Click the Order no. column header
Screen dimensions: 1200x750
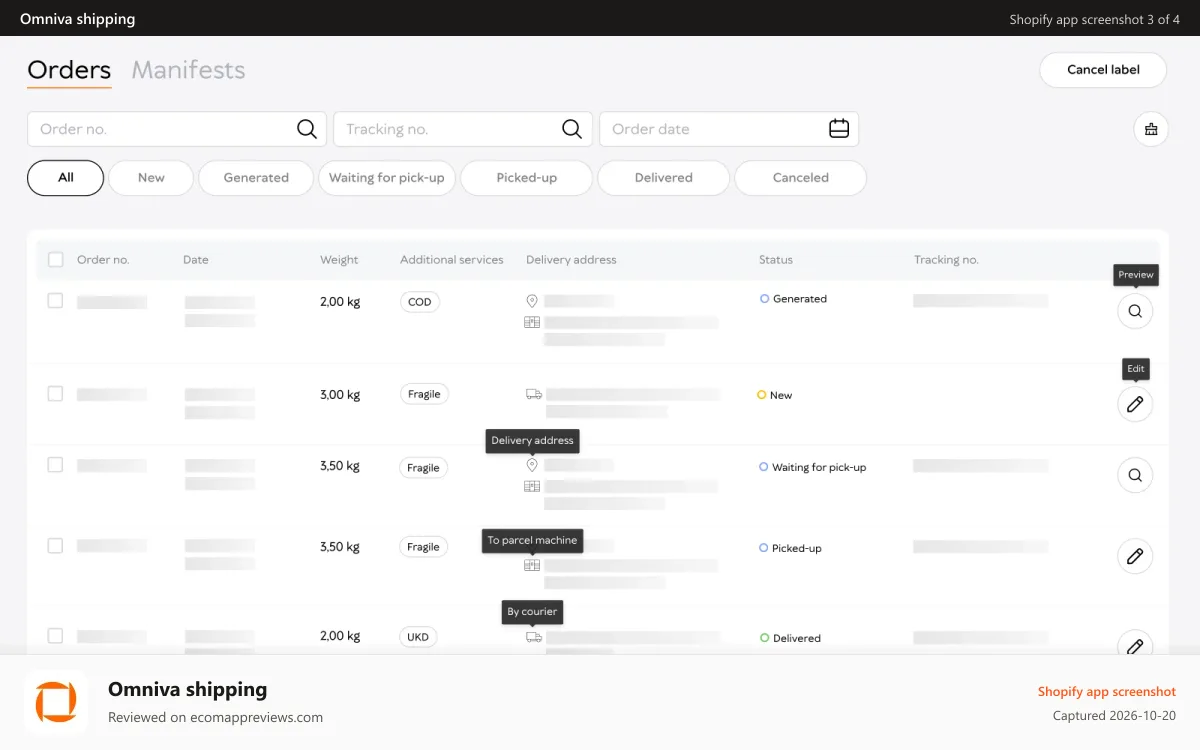coord(103,260)
